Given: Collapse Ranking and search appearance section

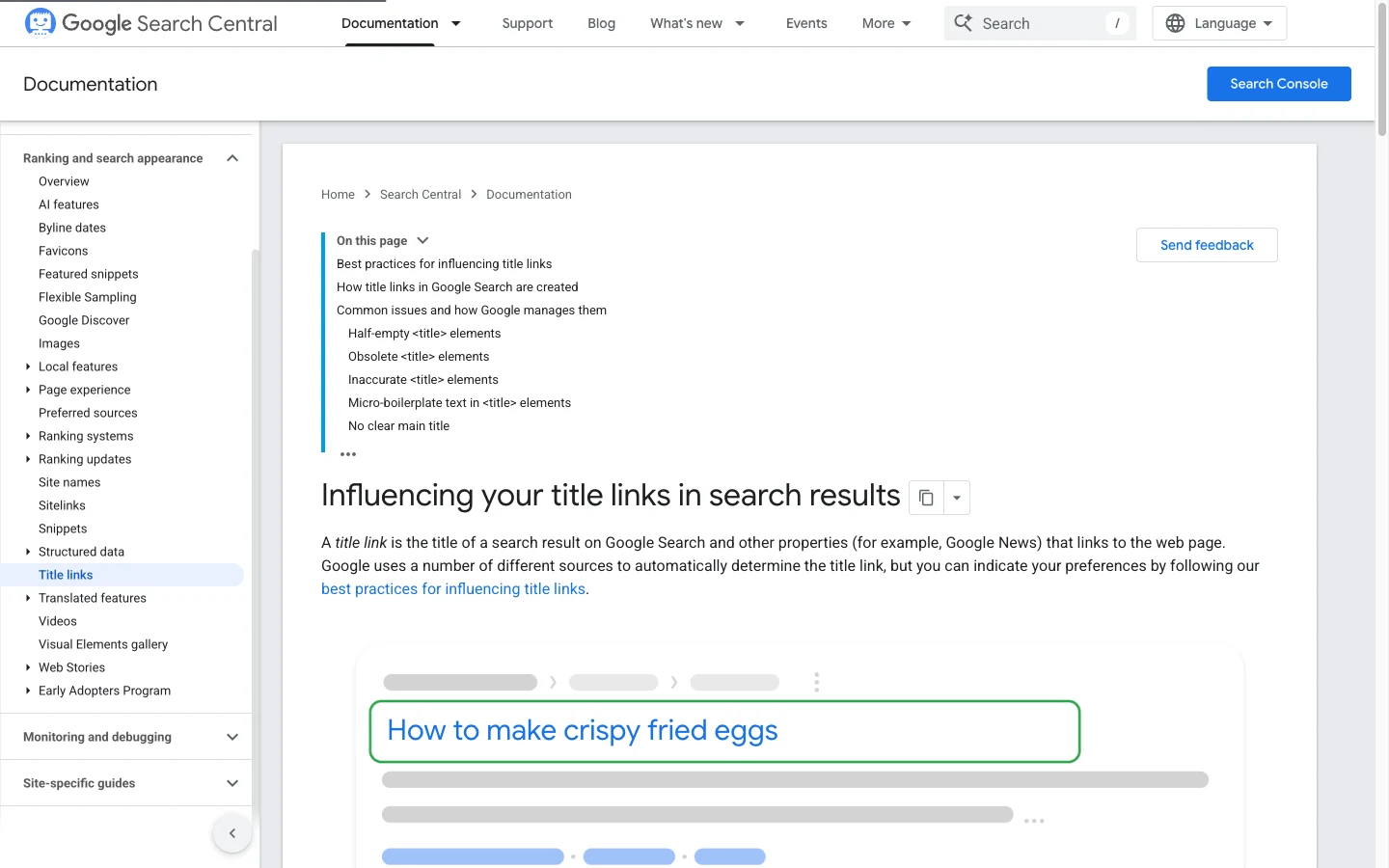Looking at the screenshot, I should pyautogui.click(x=232, y=158).
